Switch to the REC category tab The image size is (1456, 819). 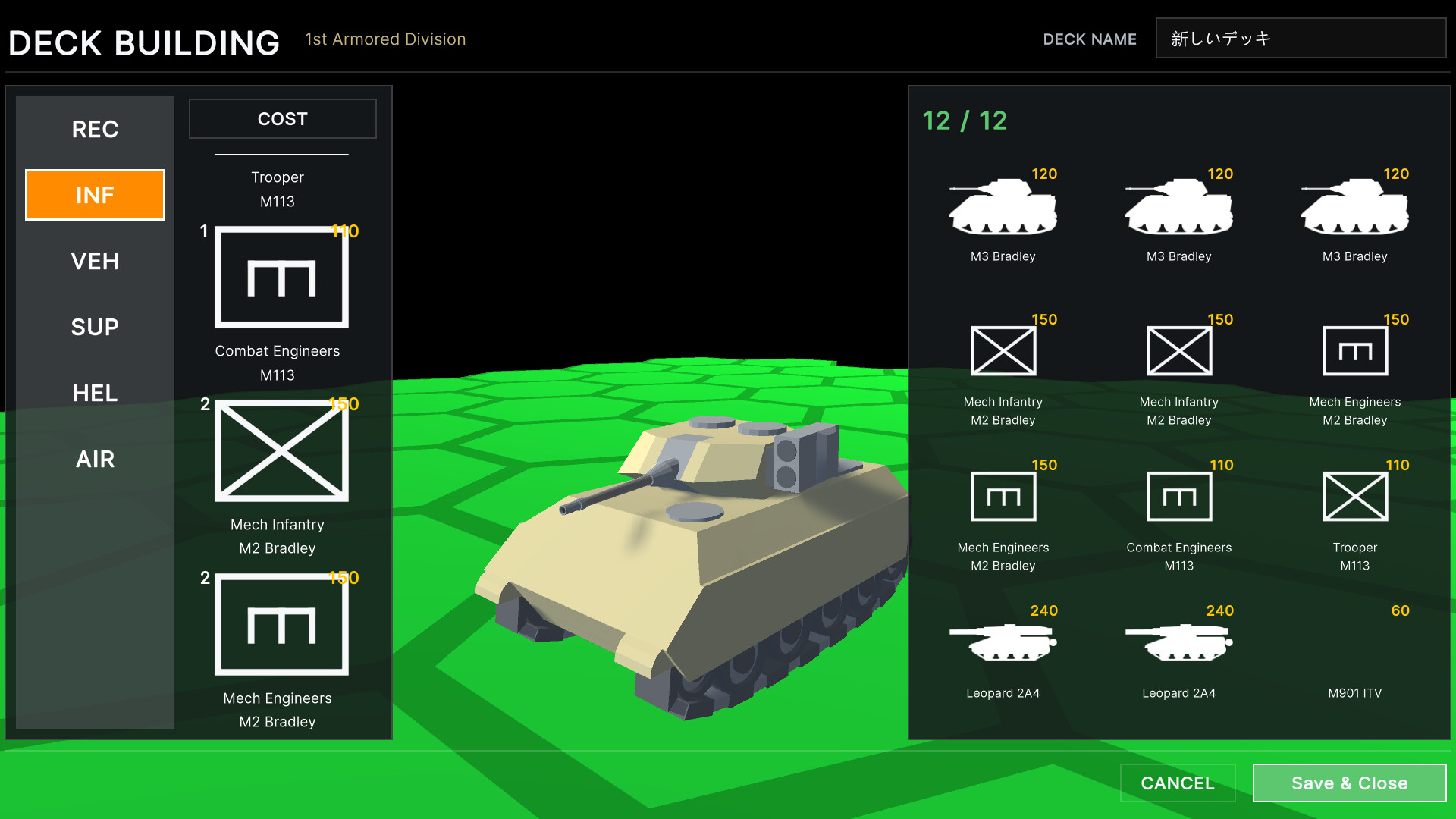click(95, 129)
